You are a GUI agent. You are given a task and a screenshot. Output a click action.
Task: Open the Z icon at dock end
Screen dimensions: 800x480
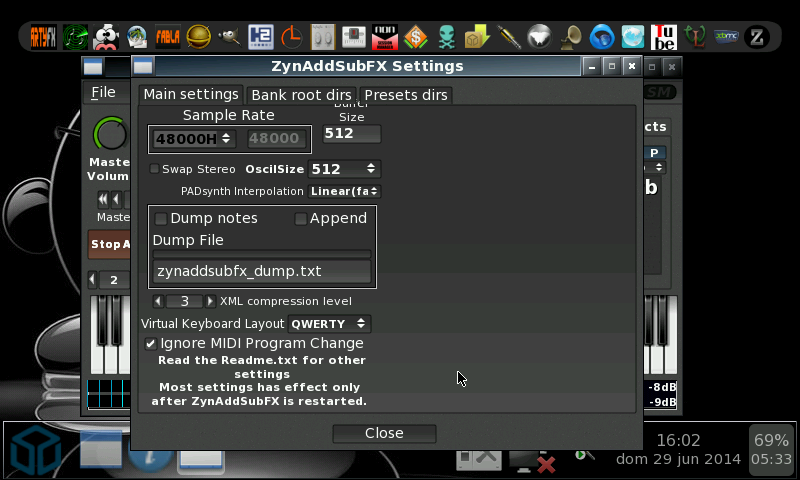click(757, 37)
